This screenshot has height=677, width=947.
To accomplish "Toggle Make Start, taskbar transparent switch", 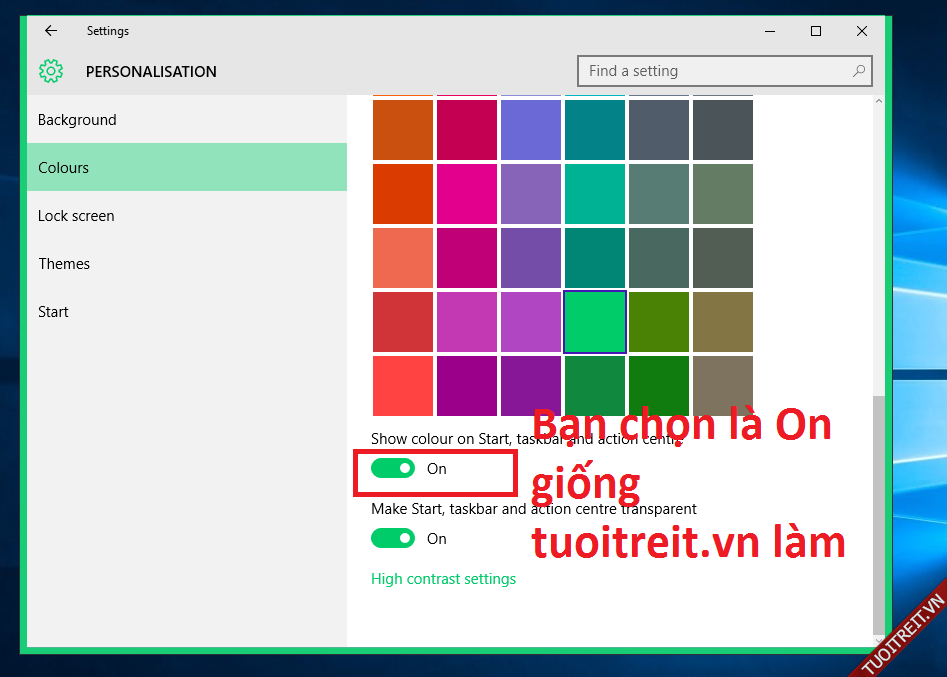I will point(393,539).
